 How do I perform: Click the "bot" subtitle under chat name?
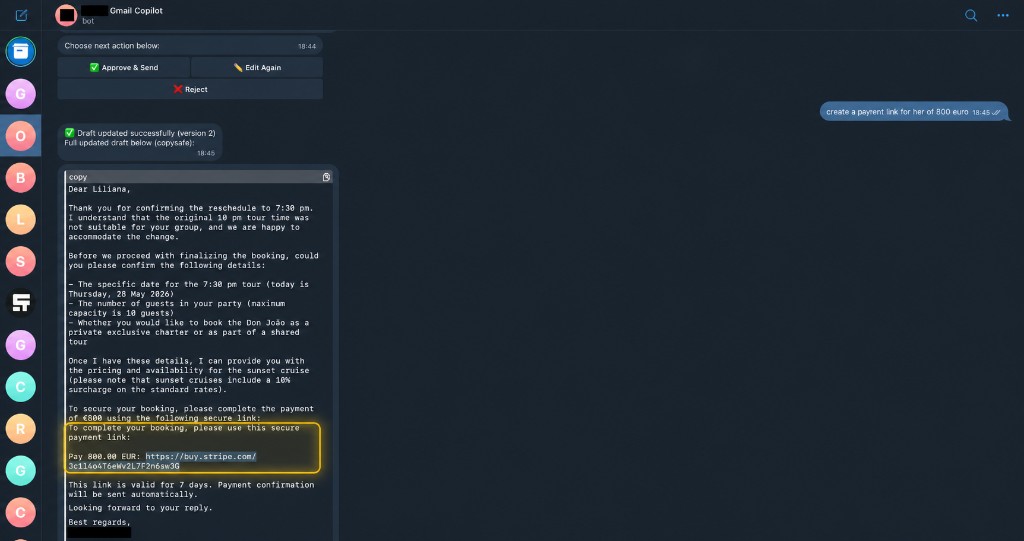88,21
